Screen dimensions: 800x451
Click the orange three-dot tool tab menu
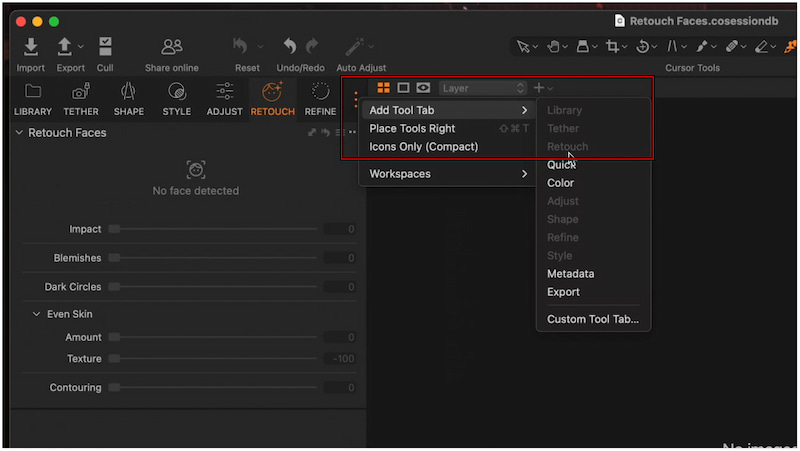(x=356, y=99)
